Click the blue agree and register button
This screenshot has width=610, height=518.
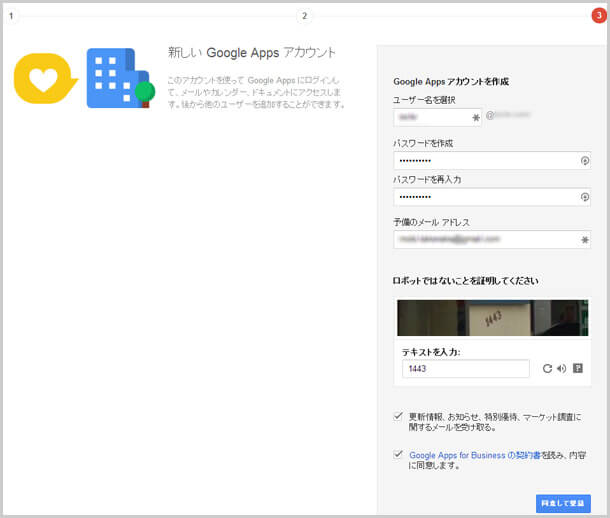tap(563, 503)
